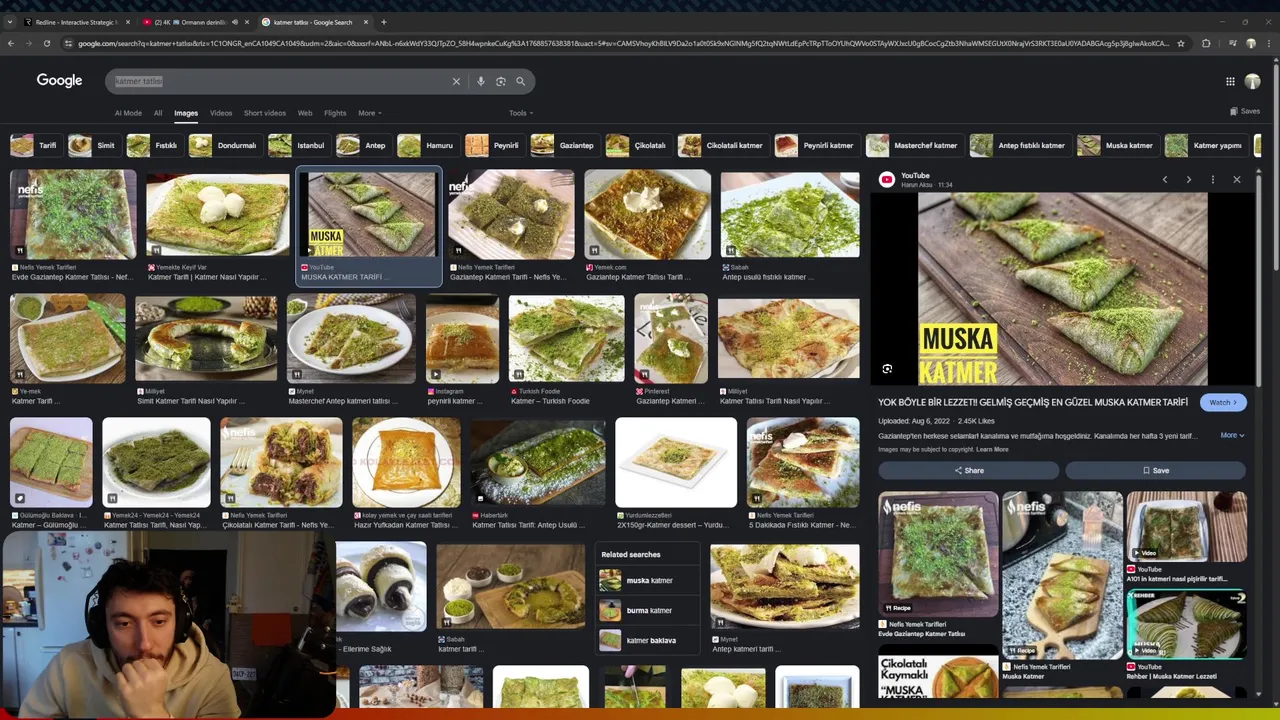
Task: Open Learn More copyright link
Action: point(992,450)
